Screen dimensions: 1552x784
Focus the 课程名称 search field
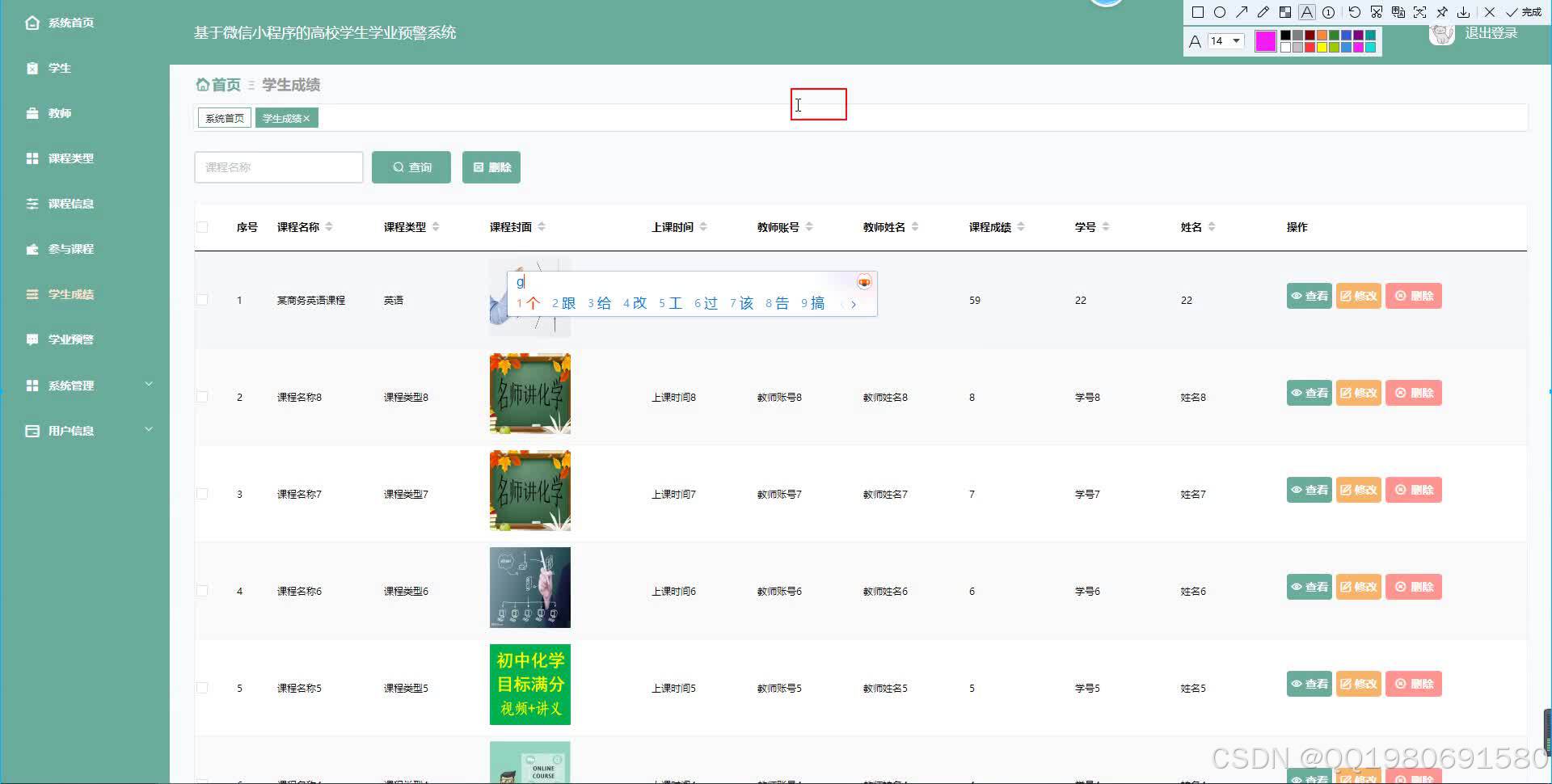[x=279, y=167]
